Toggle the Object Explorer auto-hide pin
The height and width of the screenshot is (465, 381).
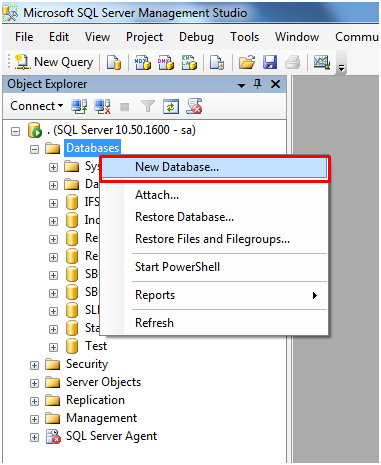257,84
